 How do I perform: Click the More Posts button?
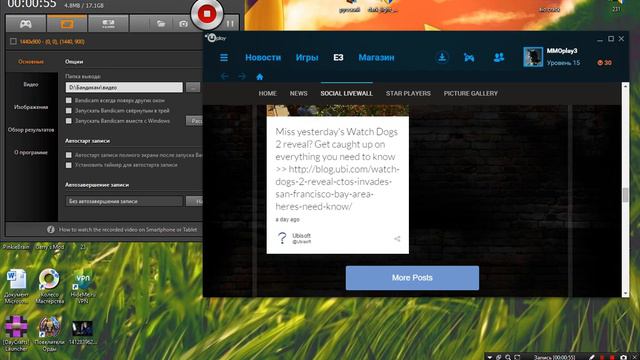point(412,278)
